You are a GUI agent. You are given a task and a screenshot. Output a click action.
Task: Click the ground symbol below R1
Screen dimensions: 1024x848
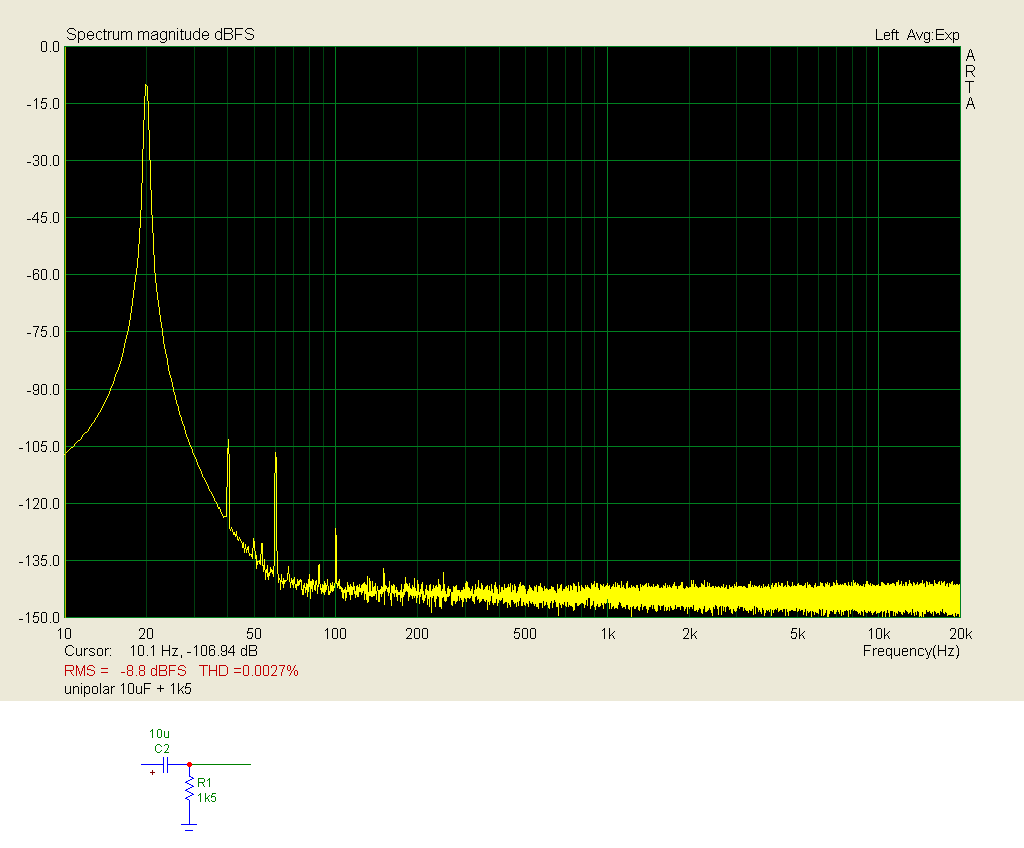[x=189, y=828]
